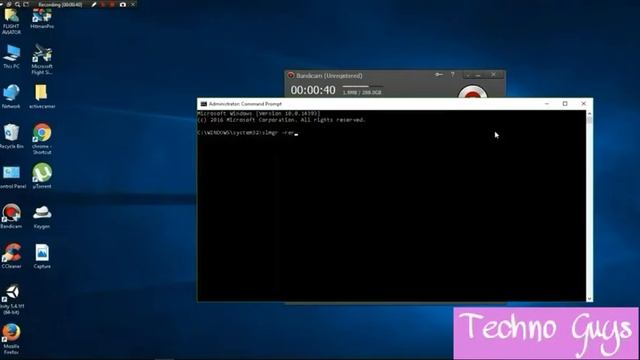This screenshot has height=360, width=640.
Task: Open the Recycle Bin
Action: point(11,136)
